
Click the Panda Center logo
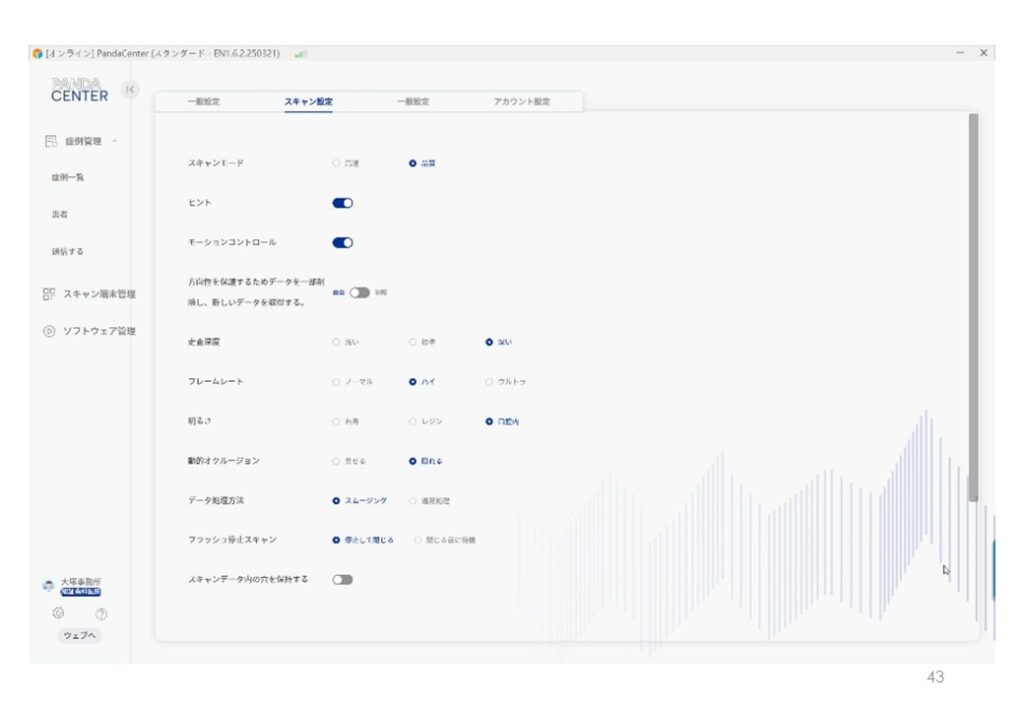click(79, 90)
